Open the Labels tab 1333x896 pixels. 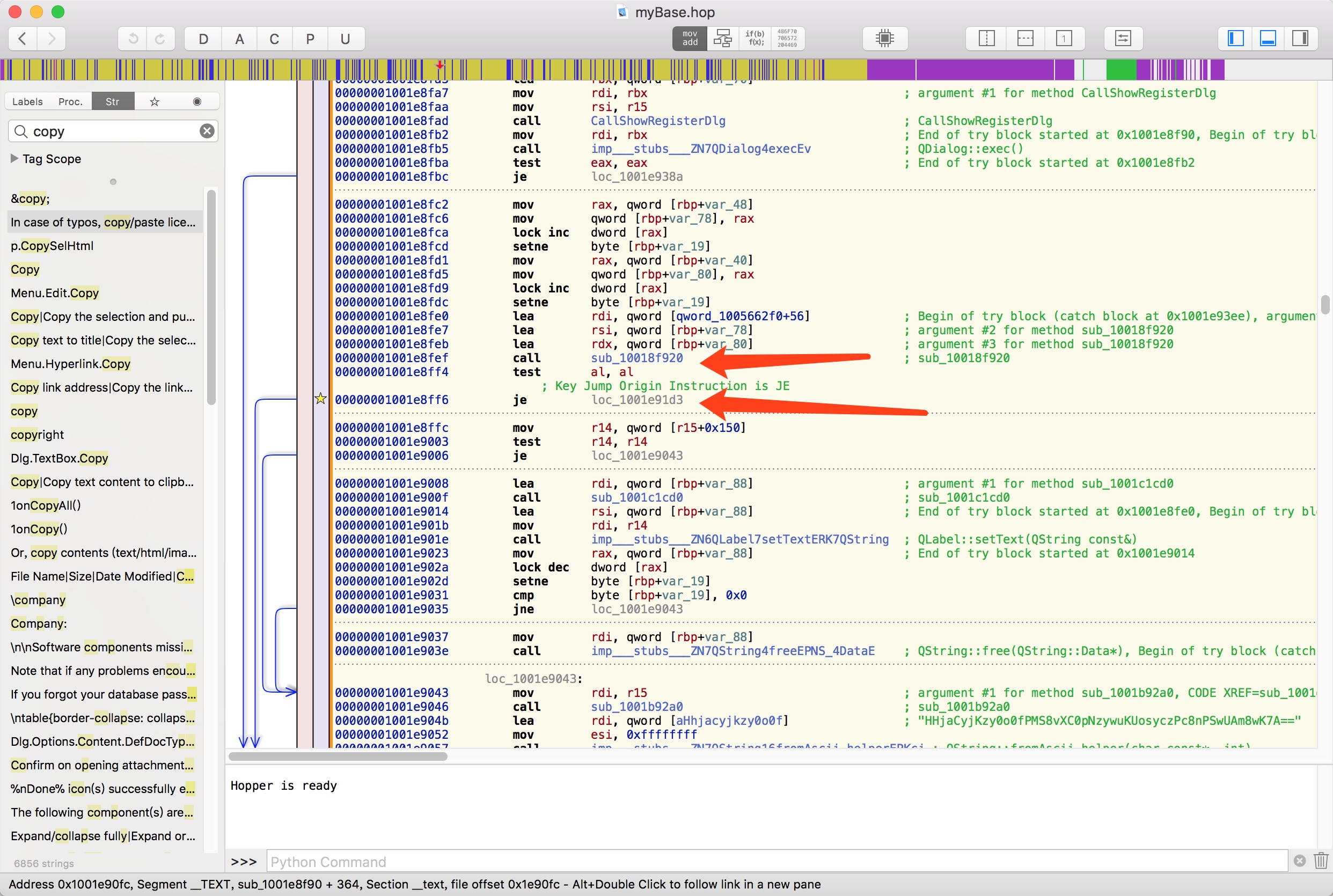click(x=27, y=102)
